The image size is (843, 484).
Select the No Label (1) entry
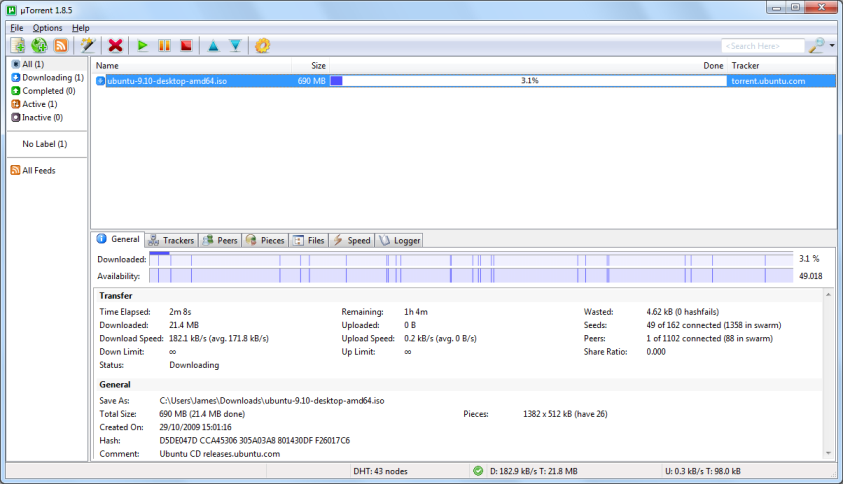coord(45,144)
